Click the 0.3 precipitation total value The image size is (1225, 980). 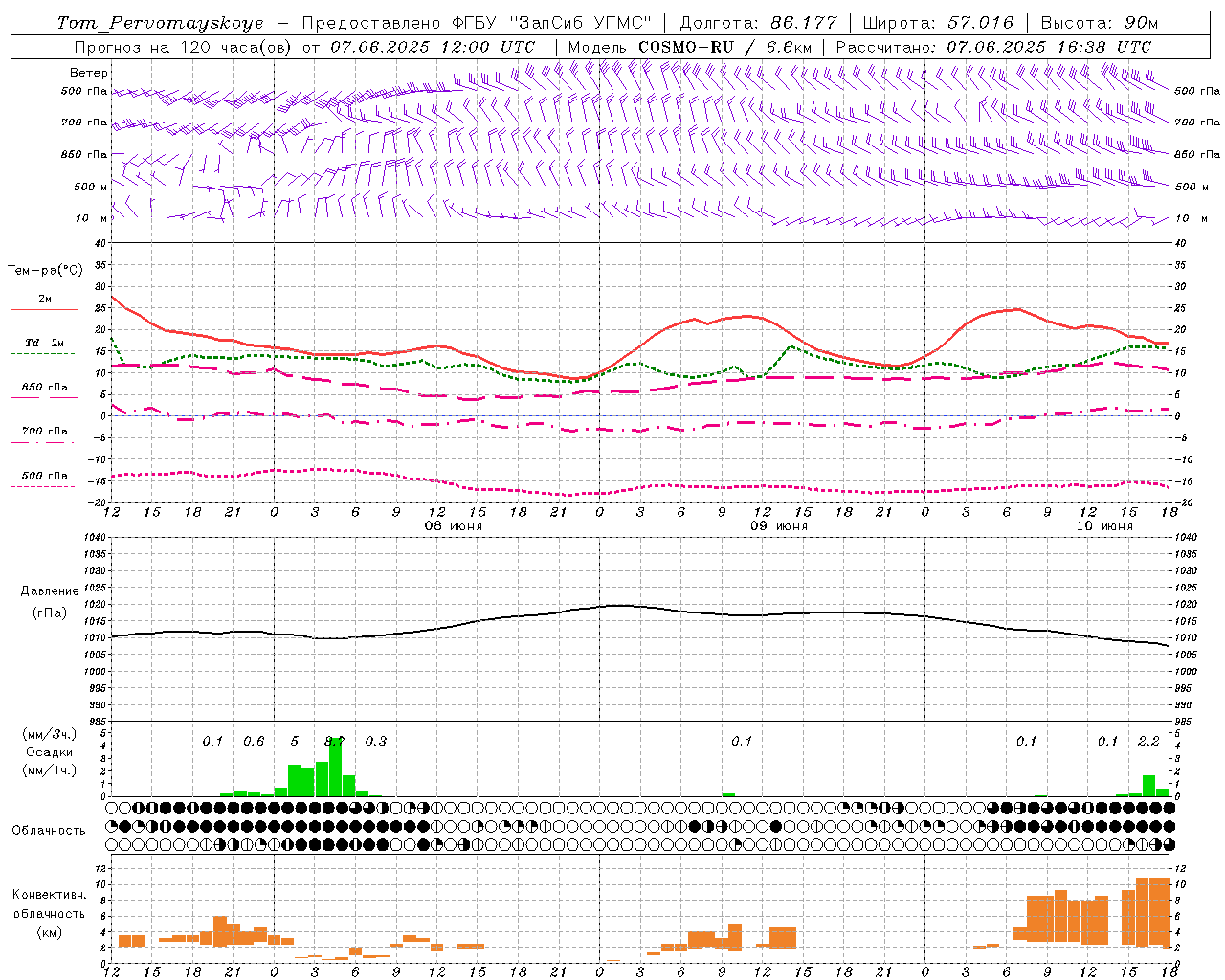[x=376, y=742]
